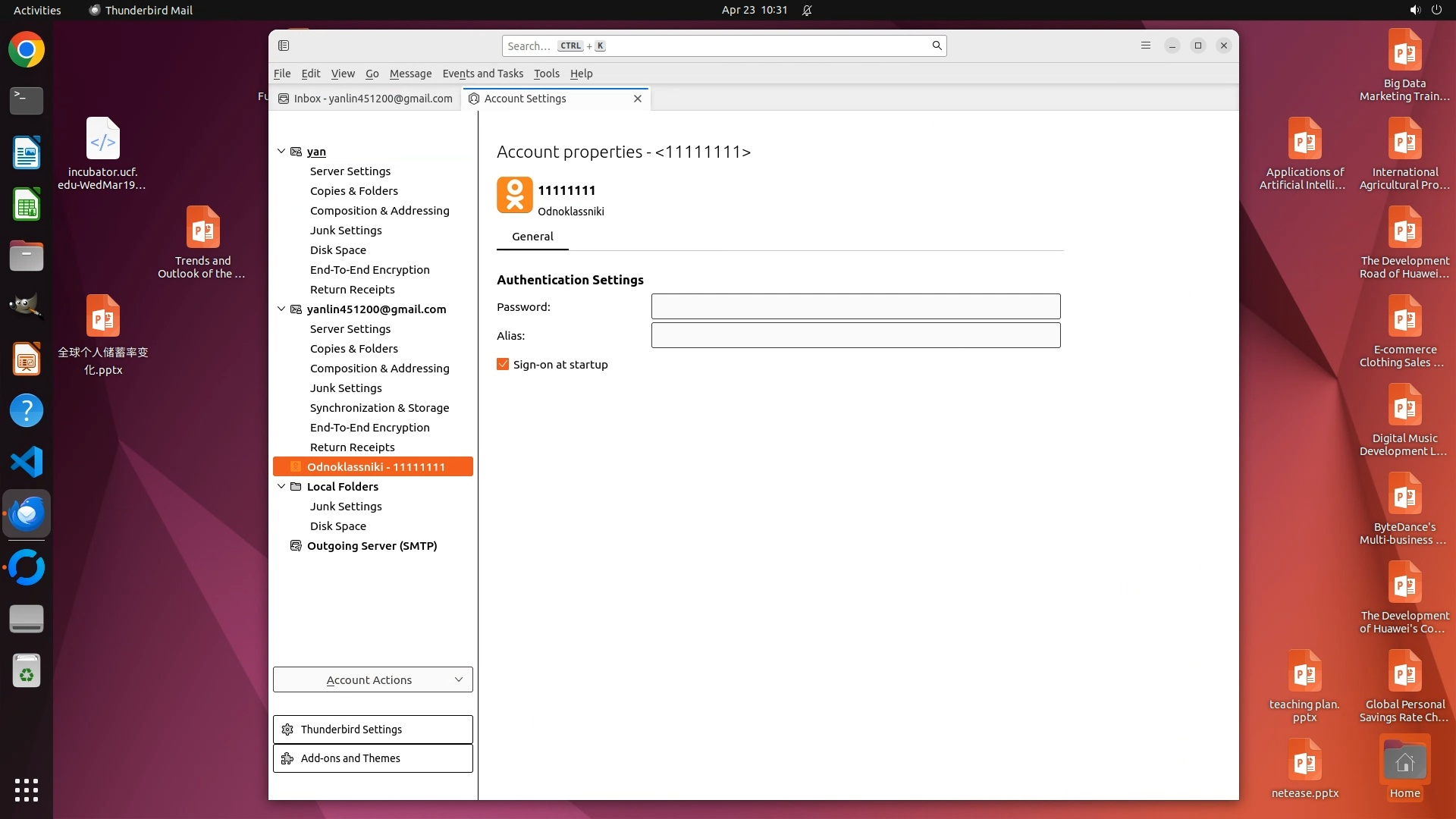
Task: Open the Tools menu
Action: 546,74
